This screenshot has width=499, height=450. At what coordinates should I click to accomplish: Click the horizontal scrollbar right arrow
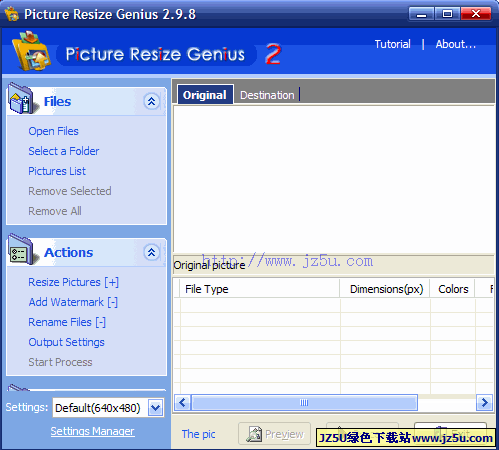coord(485,403)
